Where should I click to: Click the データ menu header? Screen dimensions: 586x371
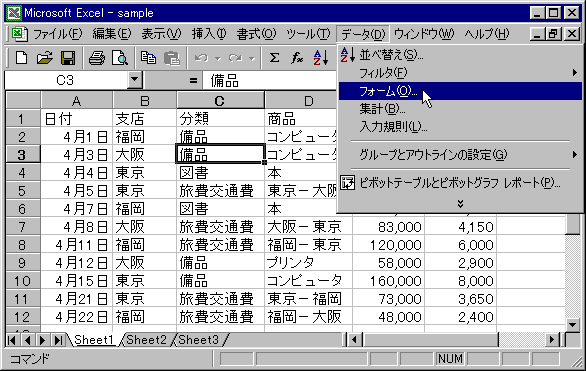pyautogui.click(x=363, y=34)
